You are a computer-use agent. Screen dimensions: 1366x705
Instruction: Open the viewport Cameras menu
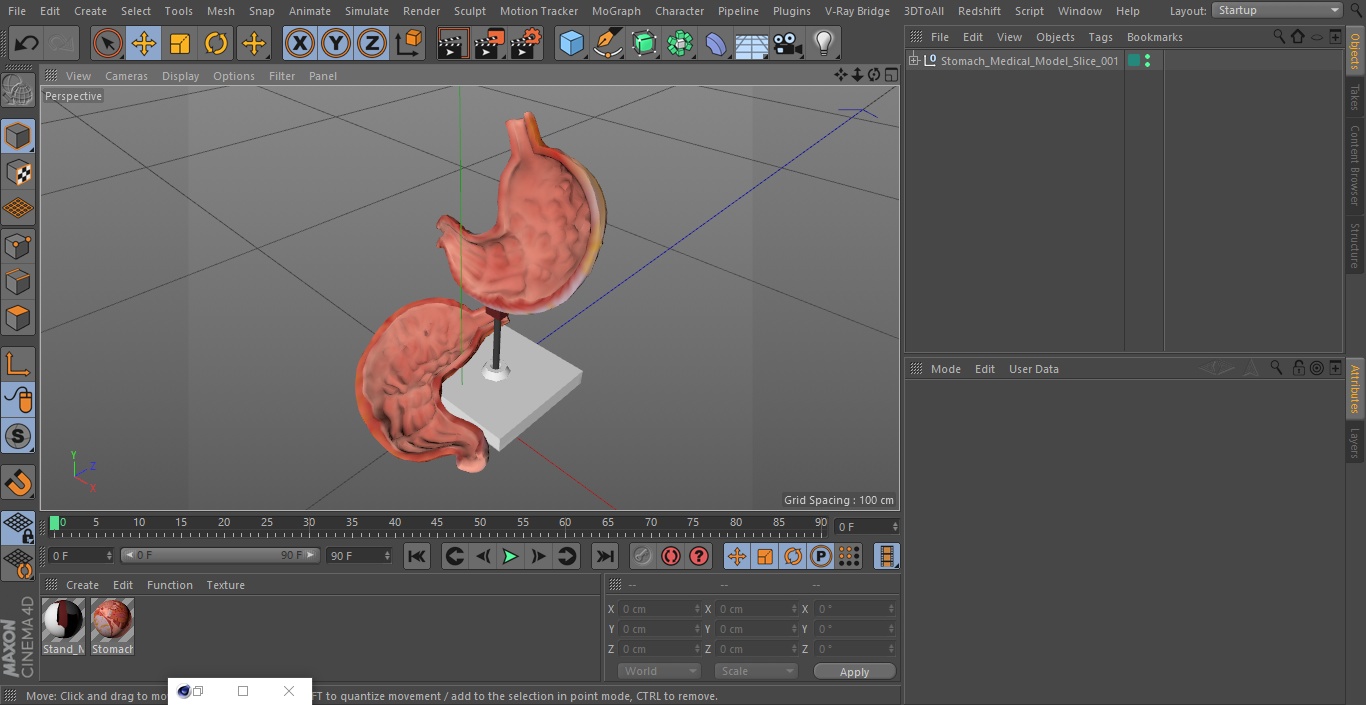click(126, 76)
